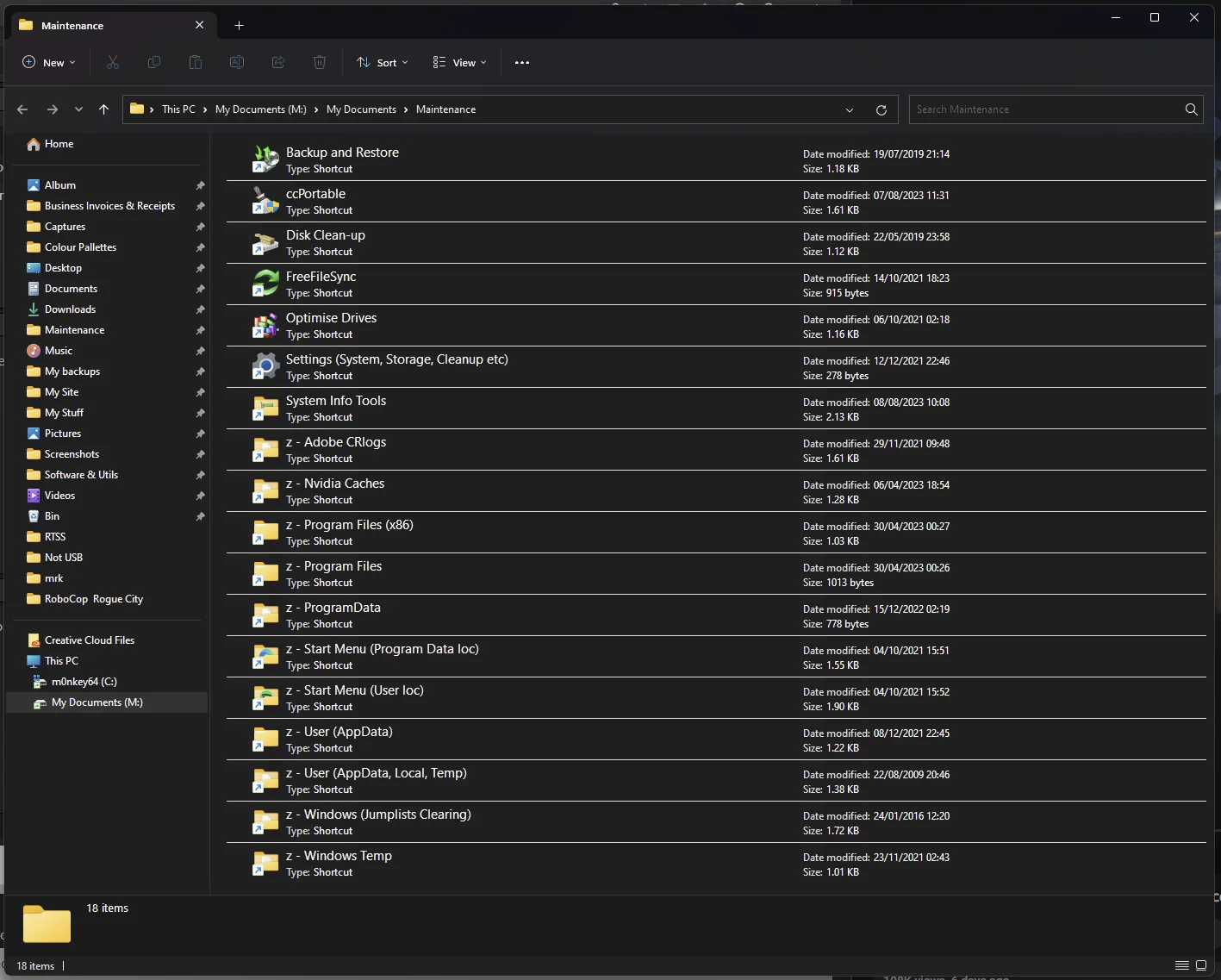Click the Cut scissors icon in toolbar
This screenshot has width=1221, height=980.
click(113, 62)
